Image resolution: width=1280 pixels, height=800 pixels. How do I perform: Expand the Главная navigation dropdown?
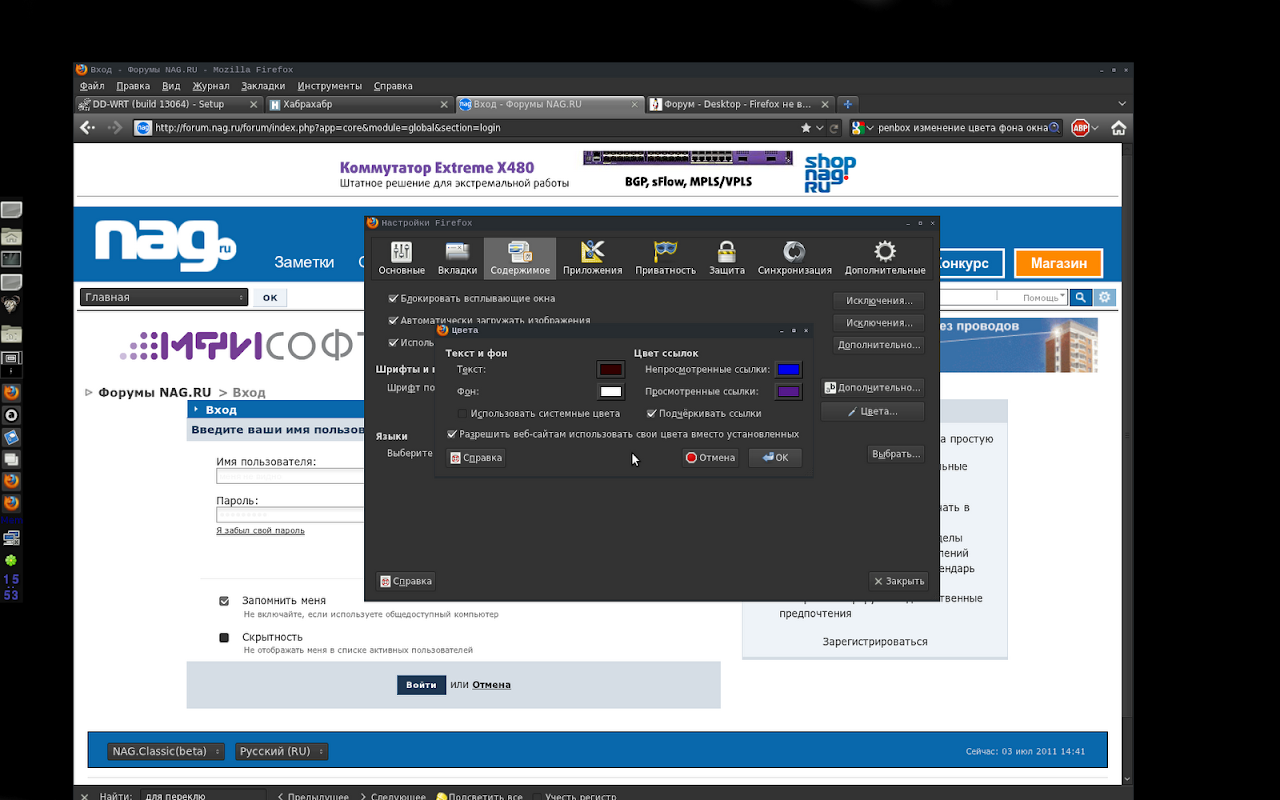pos(164,297)
